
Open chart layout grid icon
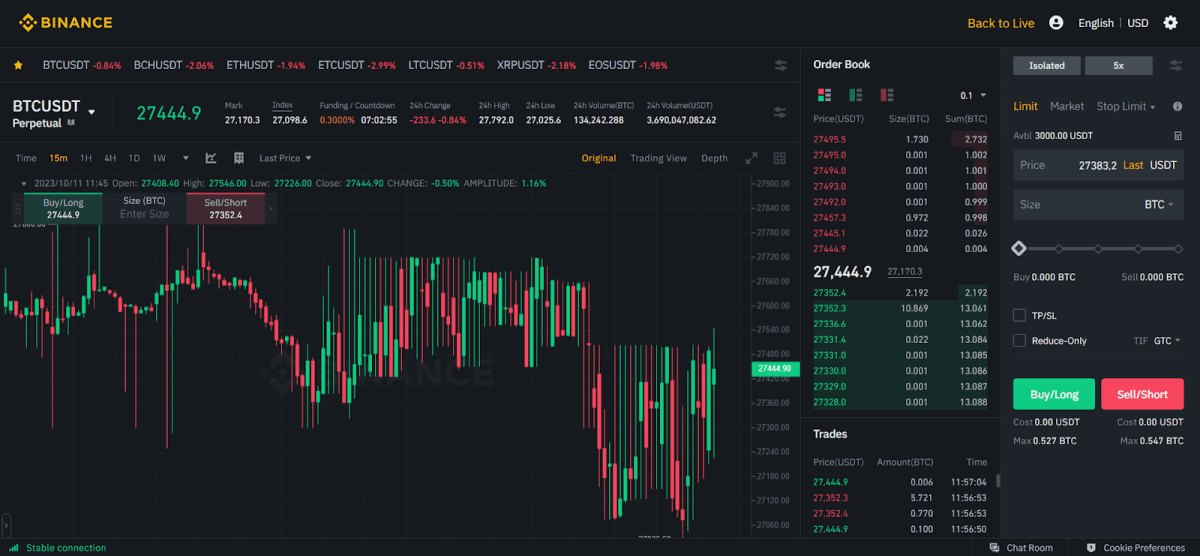pyautogui.click(x=780, y=158)
